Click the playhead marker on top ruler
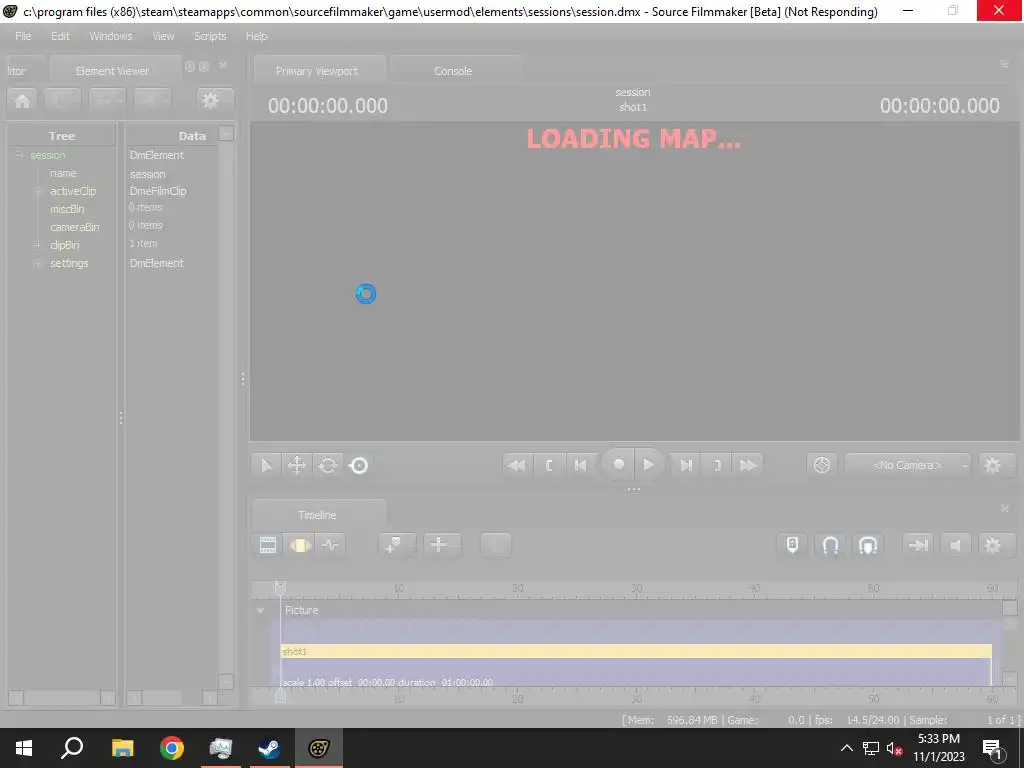Viewport: 1024px width, 768px height. coord(280,588)
